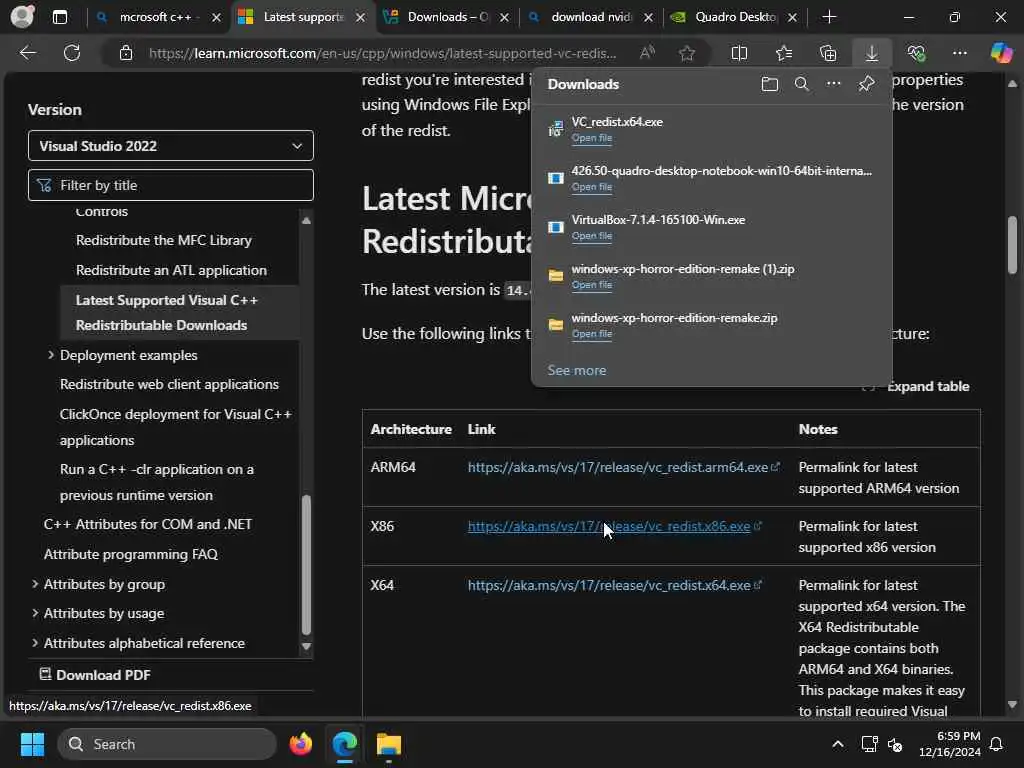The height and width of the screenshot is (768, 1024).
Task: Open file for windows-xp-horror-edition-remake (1).zip
Action: [x=592, y=285]
